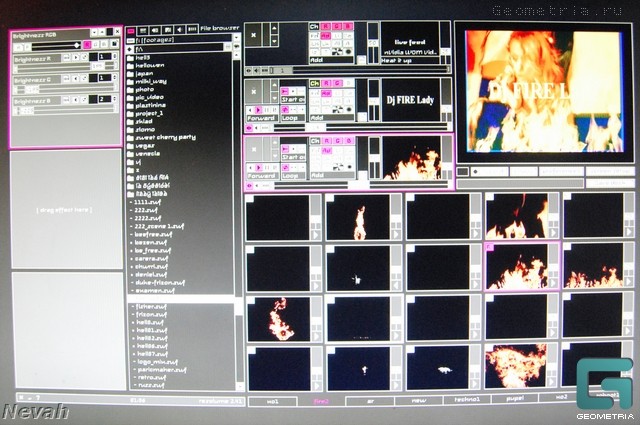The width and height of the screenshot is (640, 425).
Task: Toggle the pink bypass button on Brightnezz RGB
Action: click(86, 45)
